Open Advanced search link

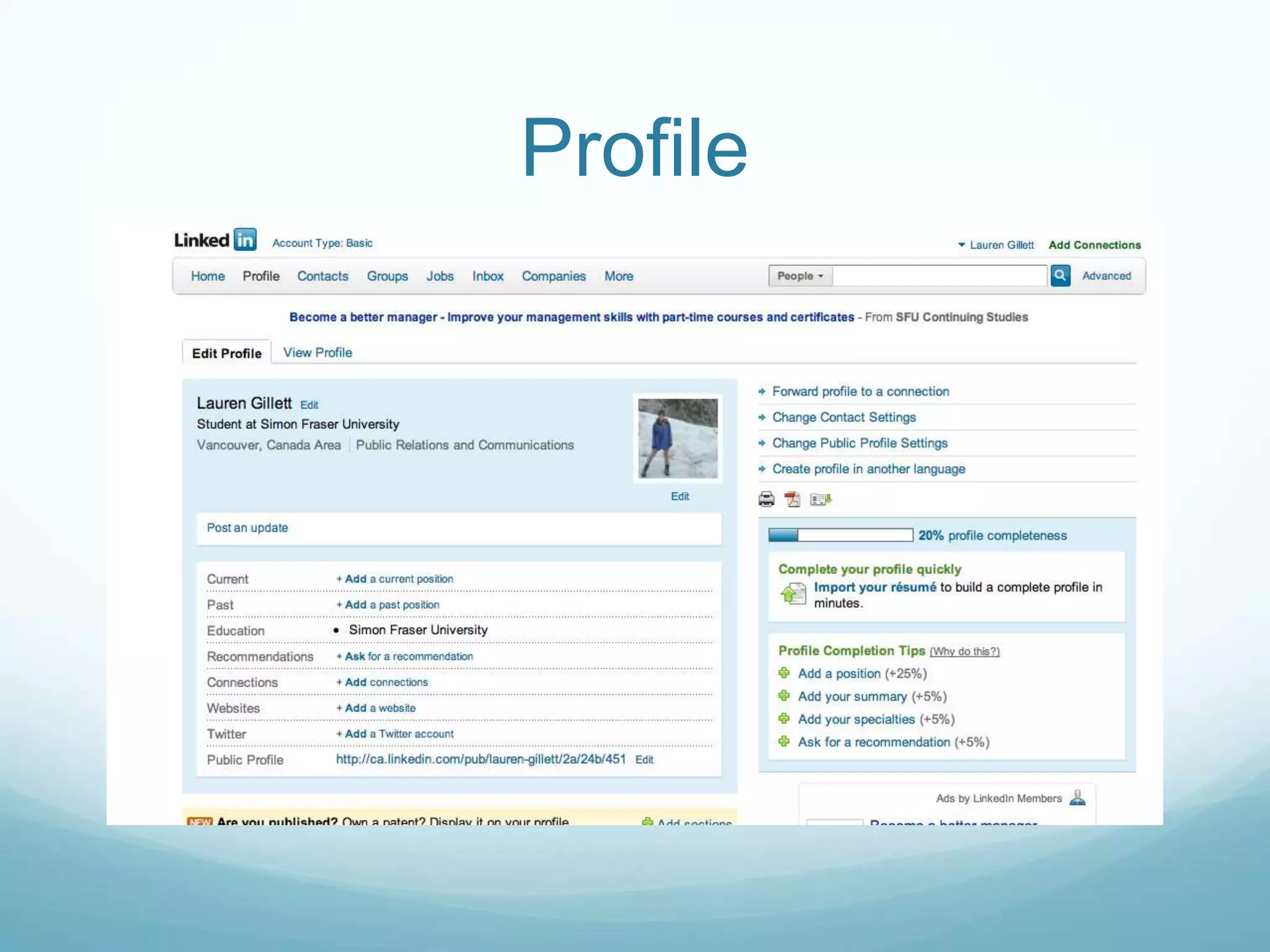pos(1106,276)
